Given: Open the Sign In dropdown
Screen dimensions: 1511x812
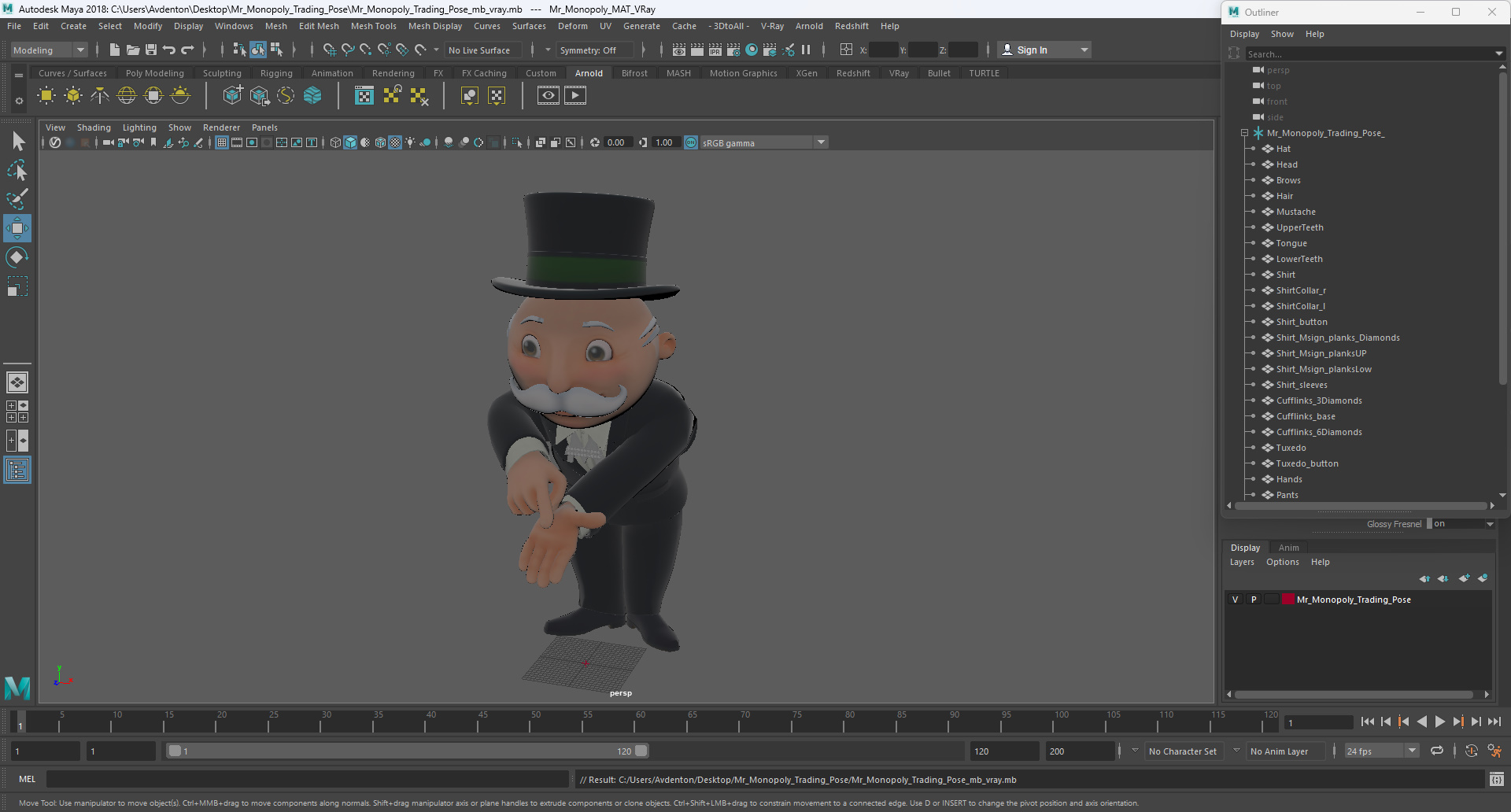Looking at the screenshot, I should [x=1044, y=50].
